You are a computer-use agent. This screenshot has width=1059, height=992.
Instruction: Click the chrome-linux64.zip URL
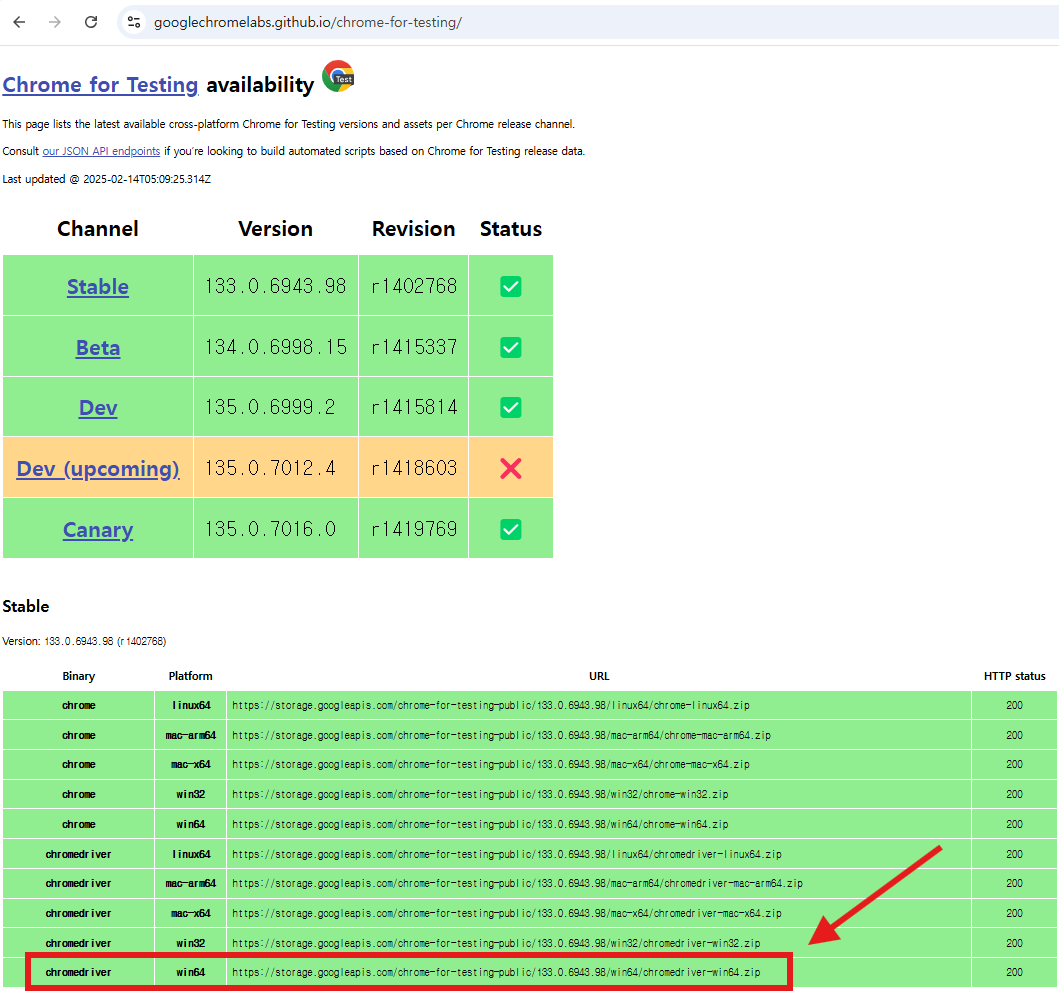click(x=491, y=705)
